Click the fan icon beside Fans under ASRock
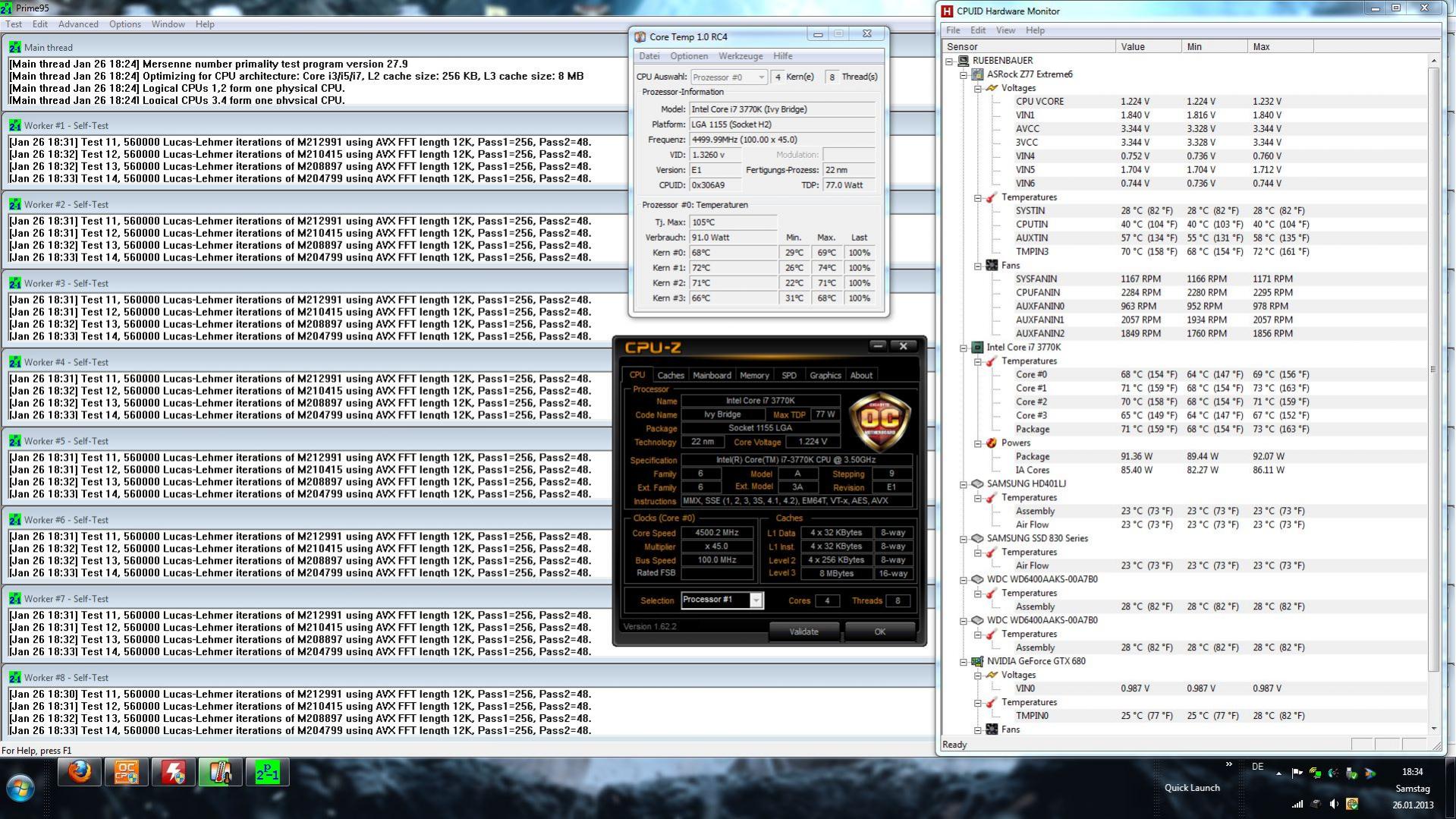 [x=992, y=265]
